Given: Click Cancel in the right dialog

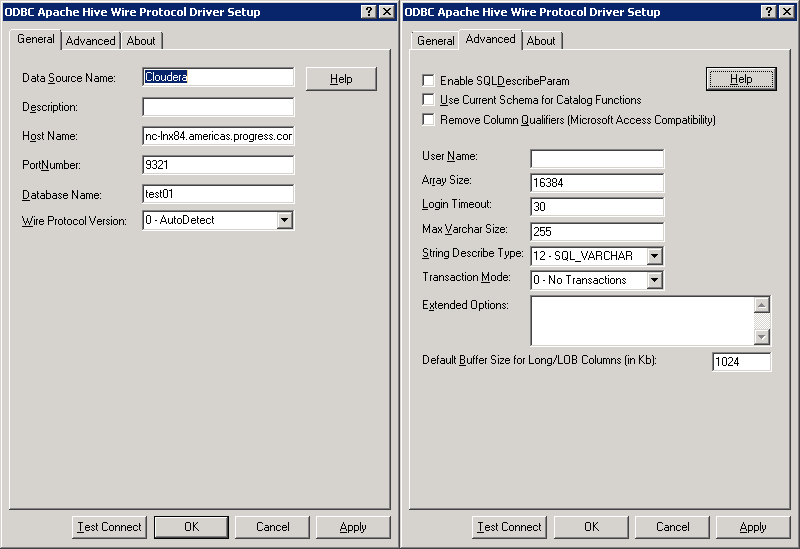Looking at the screenshot, I should coord(673,527).
